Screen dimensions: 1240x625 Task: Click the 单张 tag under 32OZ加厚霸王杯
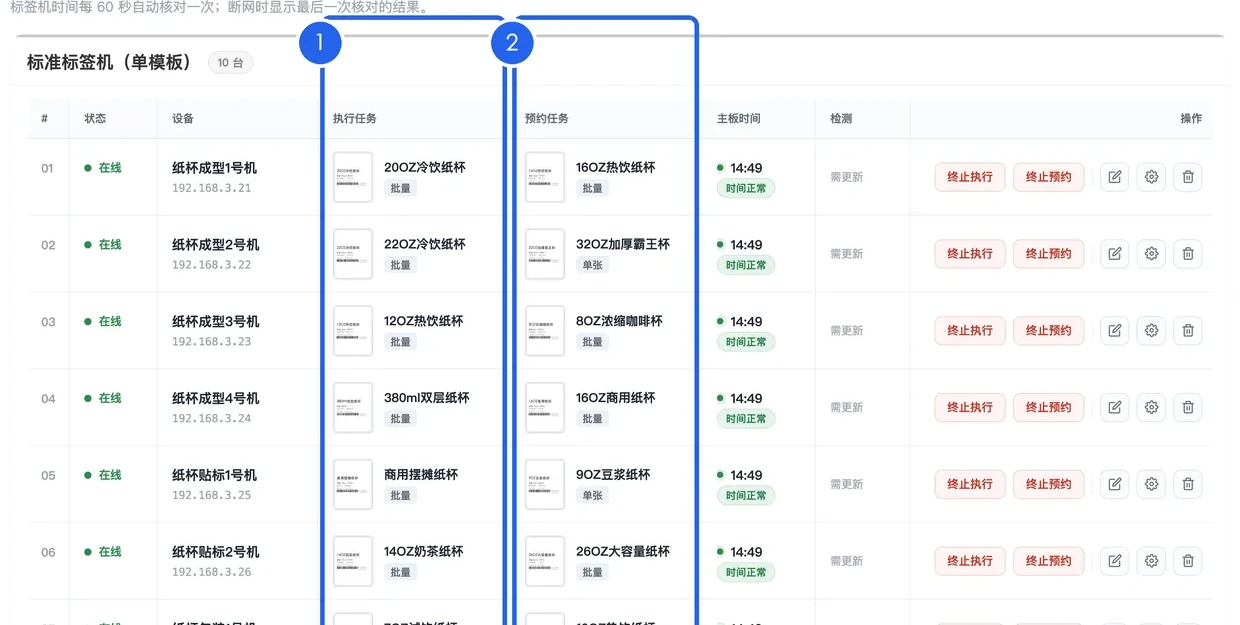[x=592, y=265]
